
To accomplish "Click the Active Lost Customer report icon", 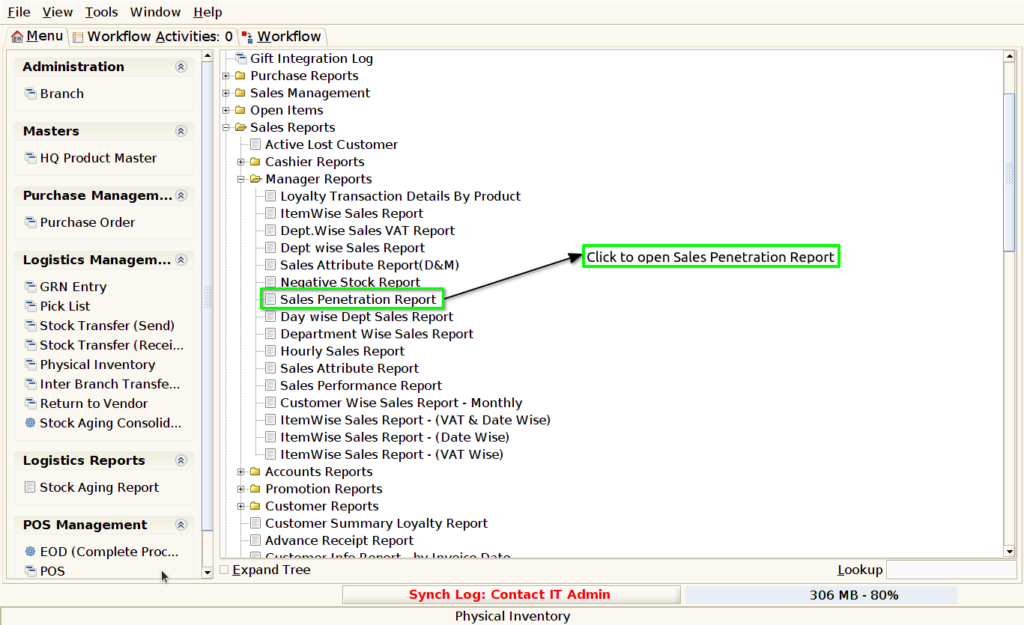I will [255, 144].
